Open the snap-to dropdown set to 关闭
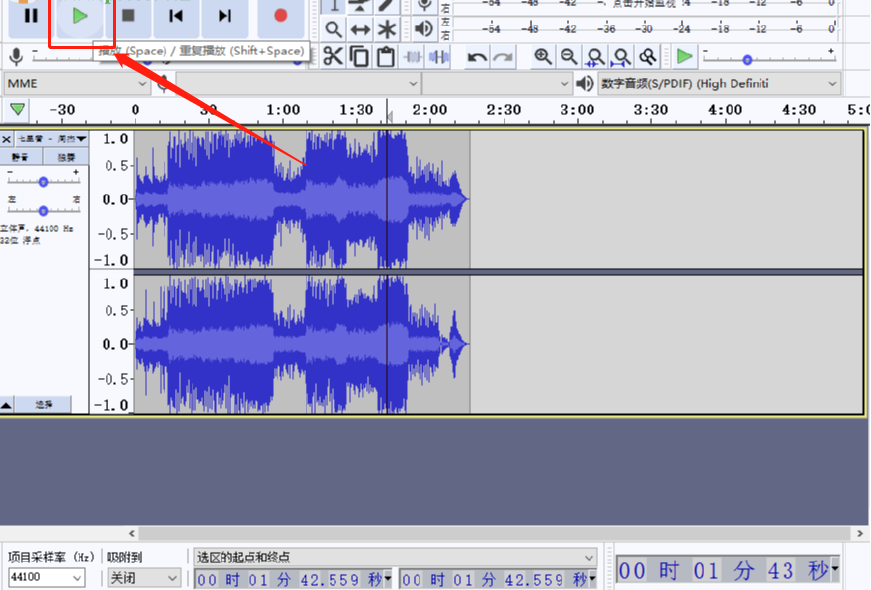 143,578
